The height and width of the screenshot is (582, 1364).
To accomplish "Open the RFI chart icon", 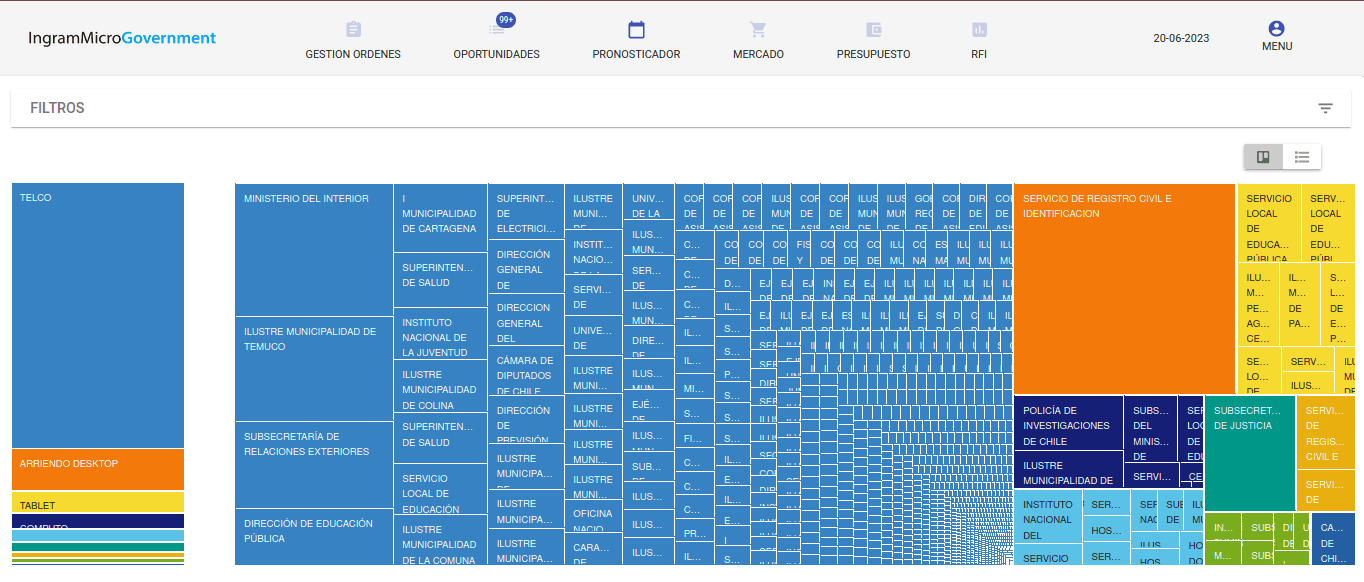I will pos(978,30).
